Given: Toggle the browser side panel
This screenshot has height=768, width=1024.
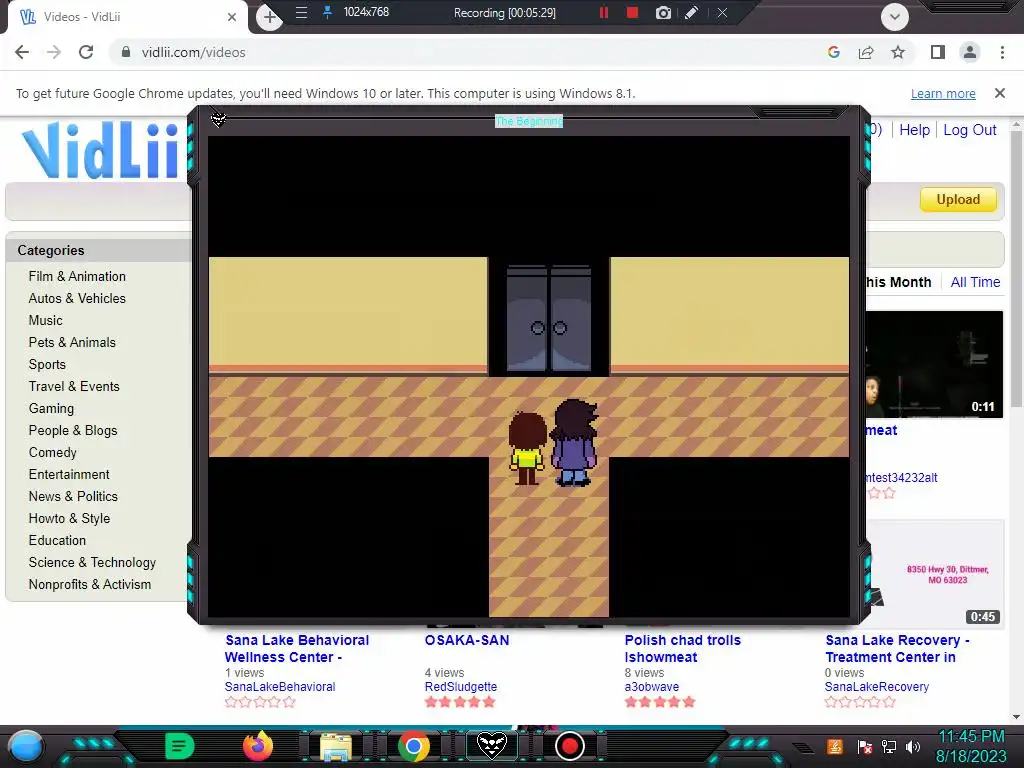Looking at the screenshot, I should [938, 52].
